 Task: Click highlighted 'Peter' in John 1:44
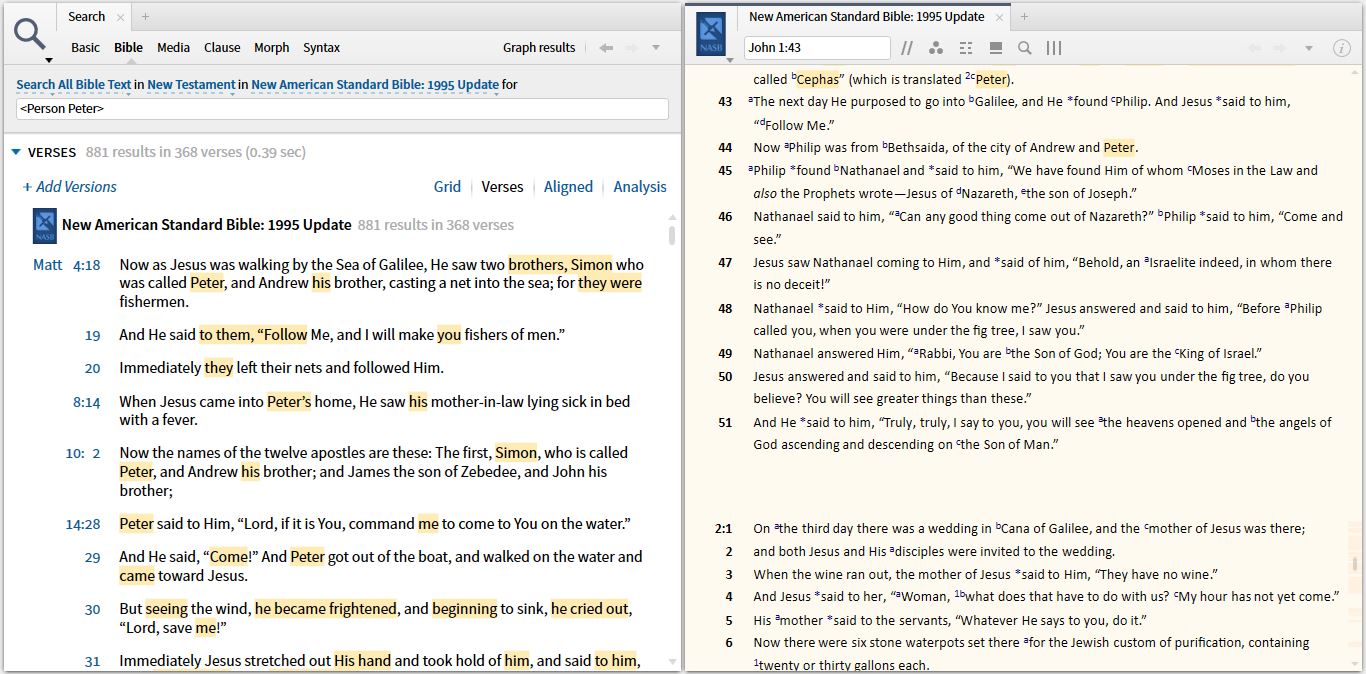(1119, 147)
